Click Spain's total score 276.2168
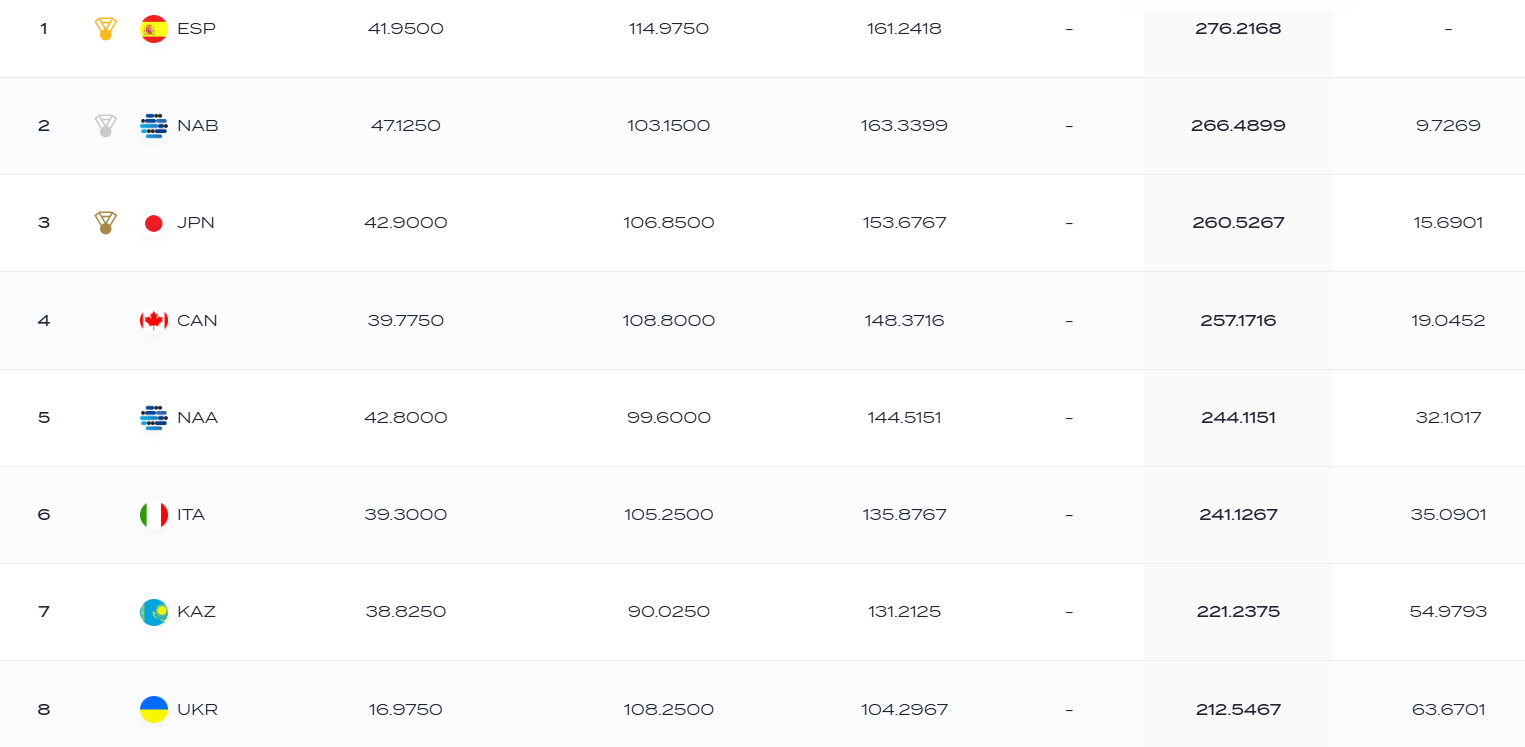1525x747 pixels. [1238, 29]
